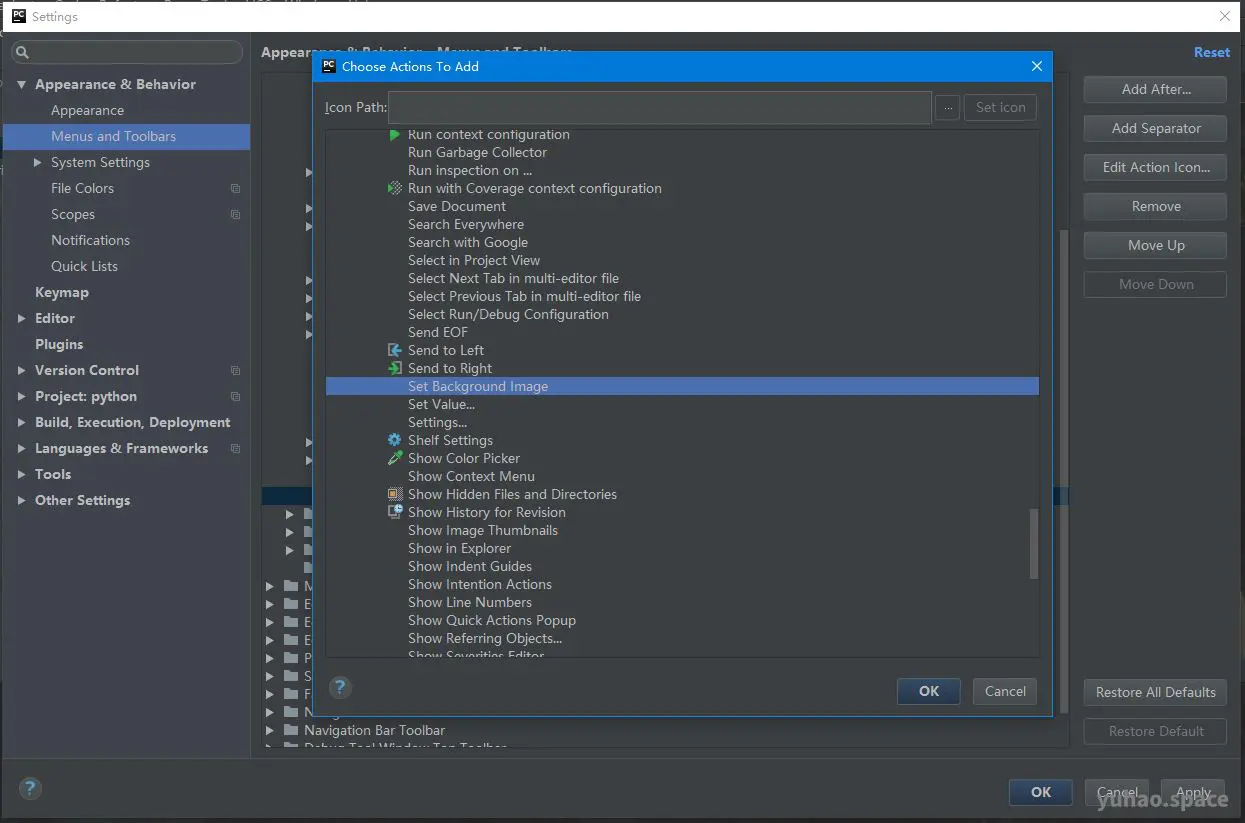The width and height of the screenshot is (1245, 823).
Task: Expand the Languages & Frameworks section
Action: pyautogui.click(x=21, y=448)
